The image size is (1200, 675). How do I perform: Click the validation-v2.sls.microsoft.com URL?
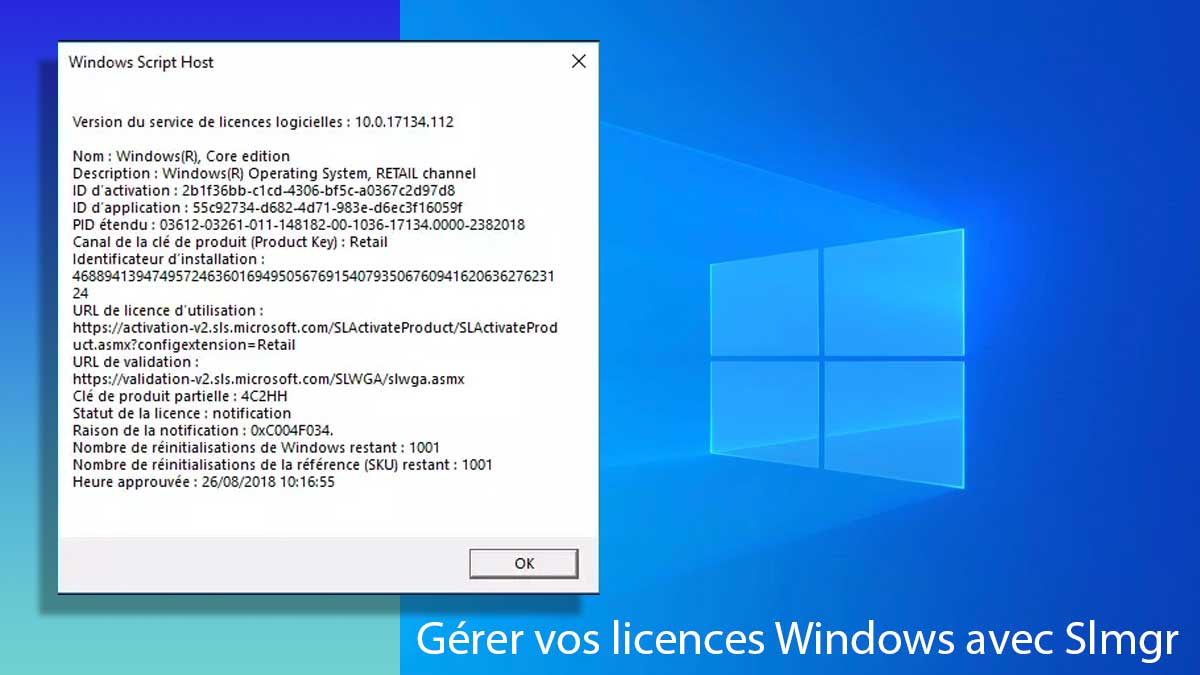point(268,379)
